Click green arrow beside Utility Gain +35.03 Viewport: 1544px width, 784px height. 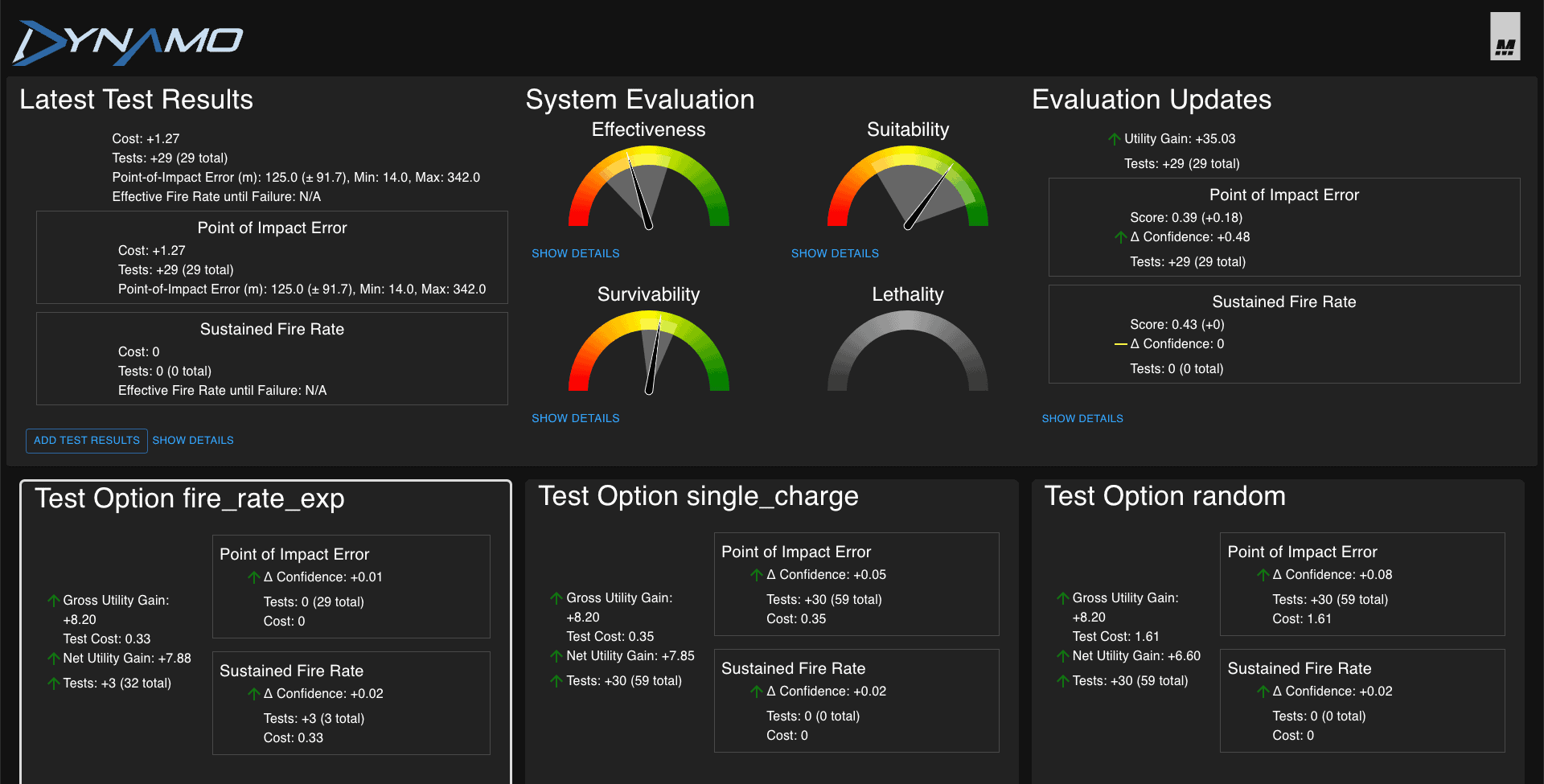[1114, 139]
